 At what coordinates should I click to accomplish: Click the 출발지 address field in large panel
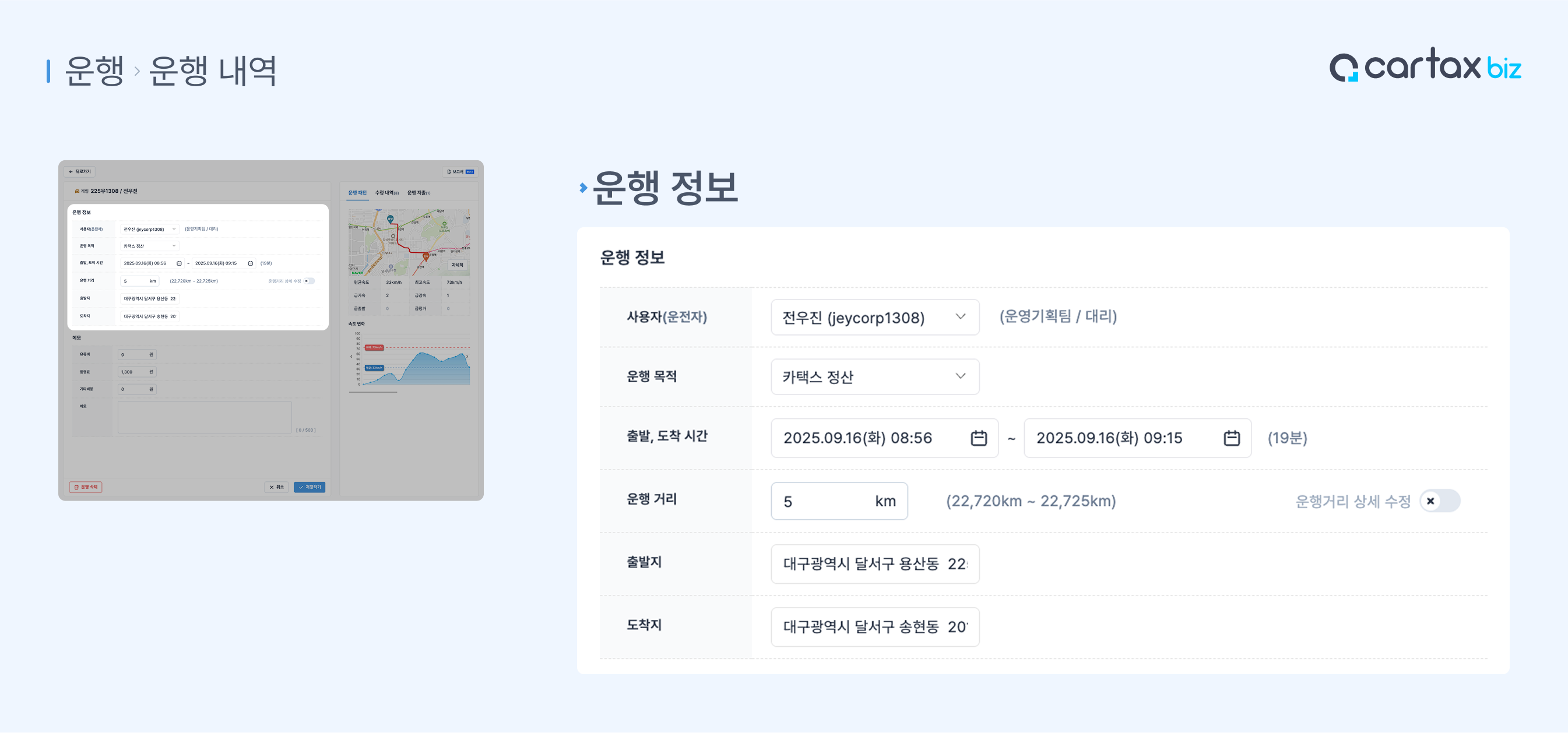[x=874, y=564]
